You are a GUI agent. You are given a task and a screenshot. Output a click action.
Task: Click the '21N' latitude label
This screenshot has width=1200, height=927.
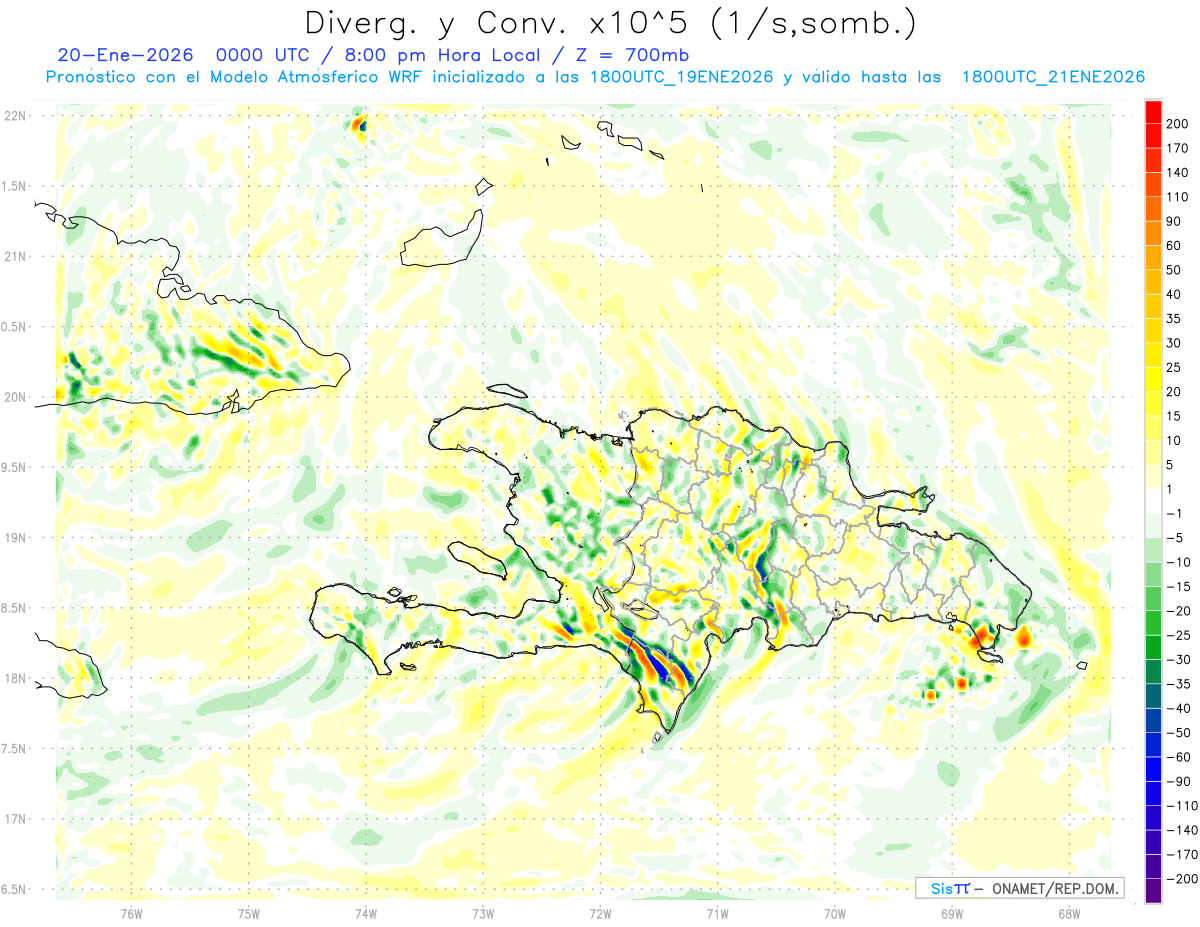tap(14, 256)
